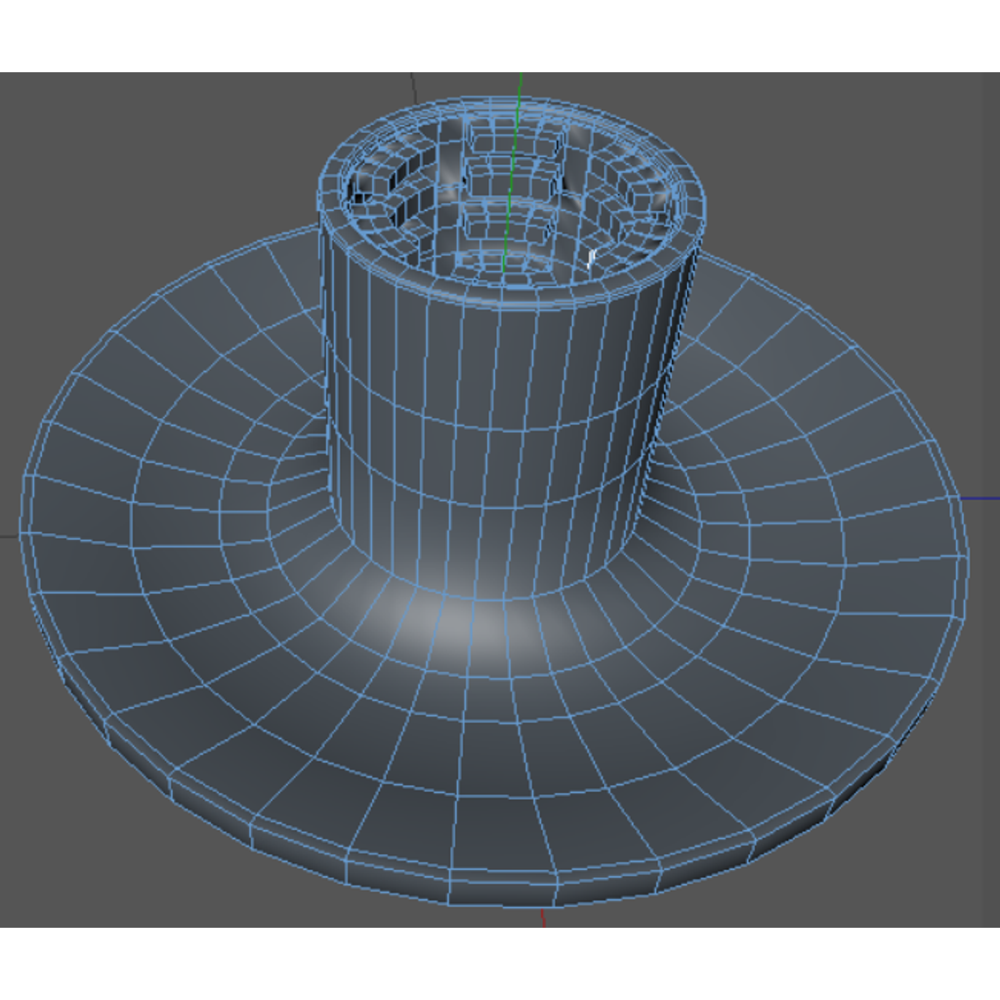Click the green Y-axis line above the cylinder
Screen dimensions: 1000x1000
click(521, 85)
